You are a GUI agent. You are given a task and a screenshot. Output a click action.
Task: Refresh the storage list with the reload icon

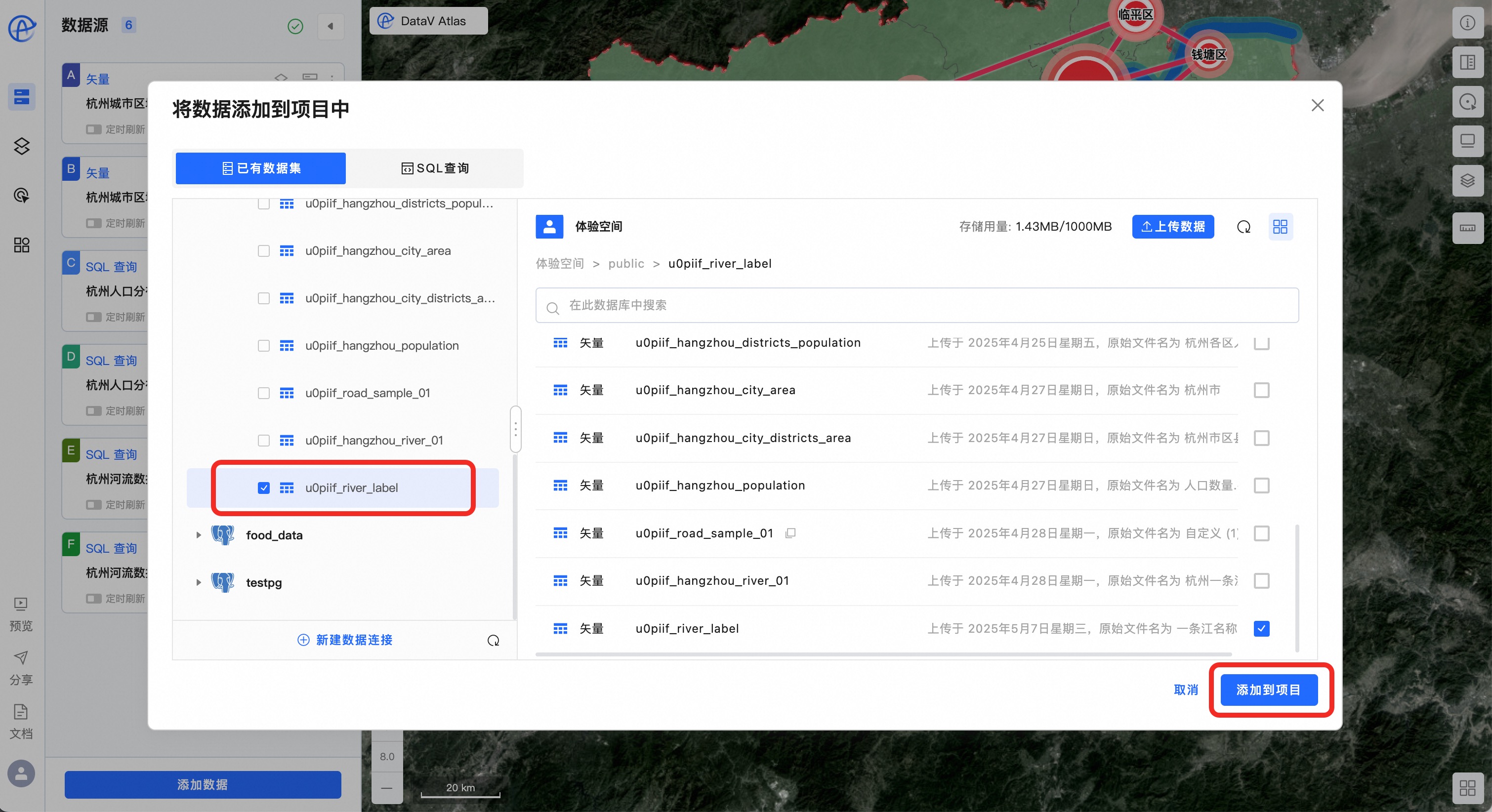[1243, 226]
